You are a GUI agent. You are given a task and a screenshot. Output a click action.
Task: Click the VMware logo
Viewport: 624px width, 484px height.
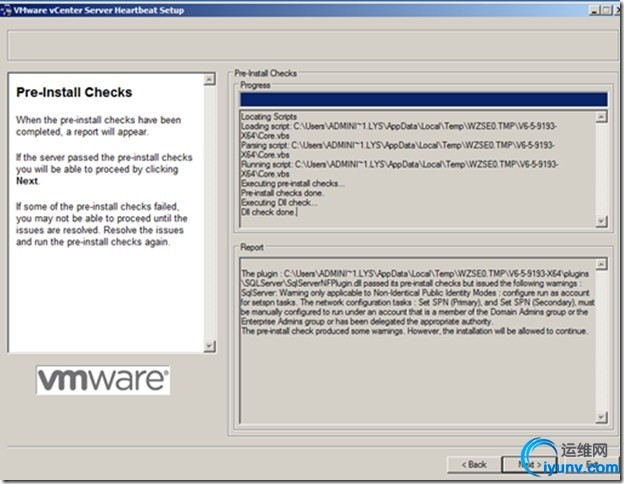point(103,380)
